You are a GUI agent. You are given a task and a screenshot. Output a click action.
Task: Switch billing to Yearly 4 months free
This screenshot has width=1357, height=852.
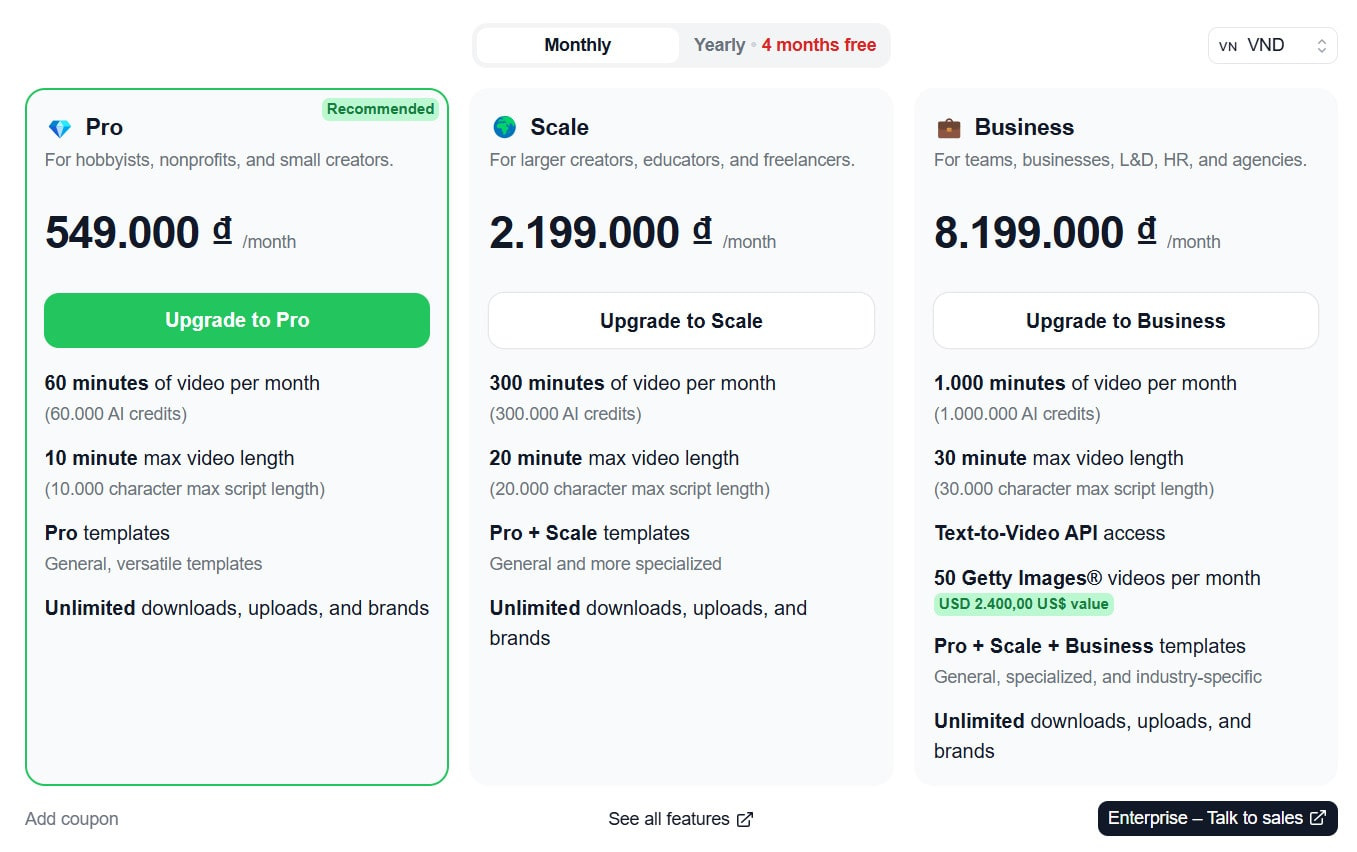point(785,45)
